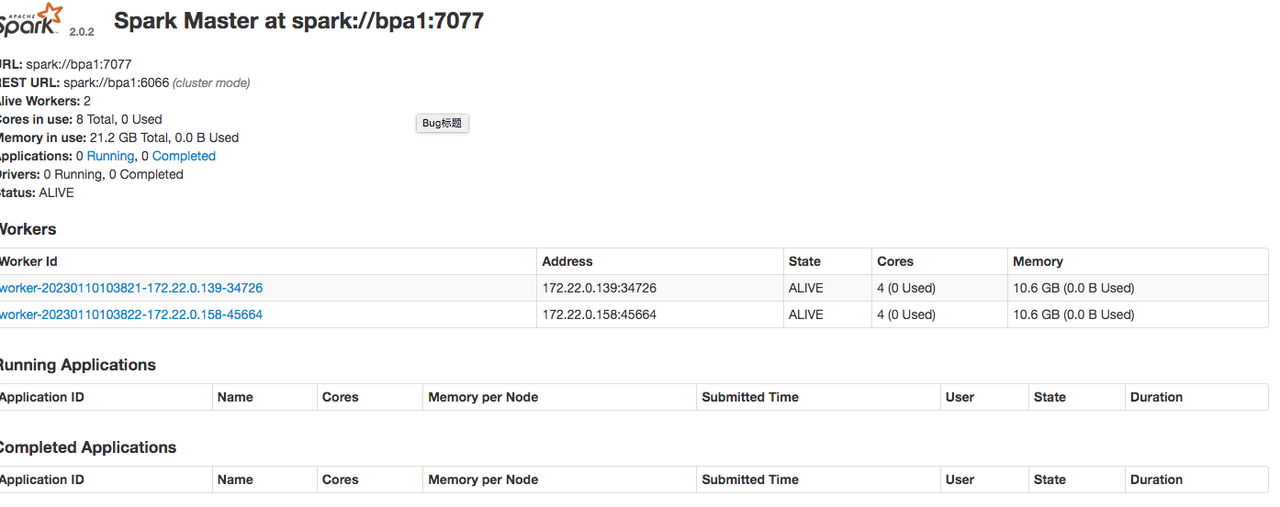Sort Running Applications by Application ID
Viewport: 1280px width, 507px height.
[42, 397]
